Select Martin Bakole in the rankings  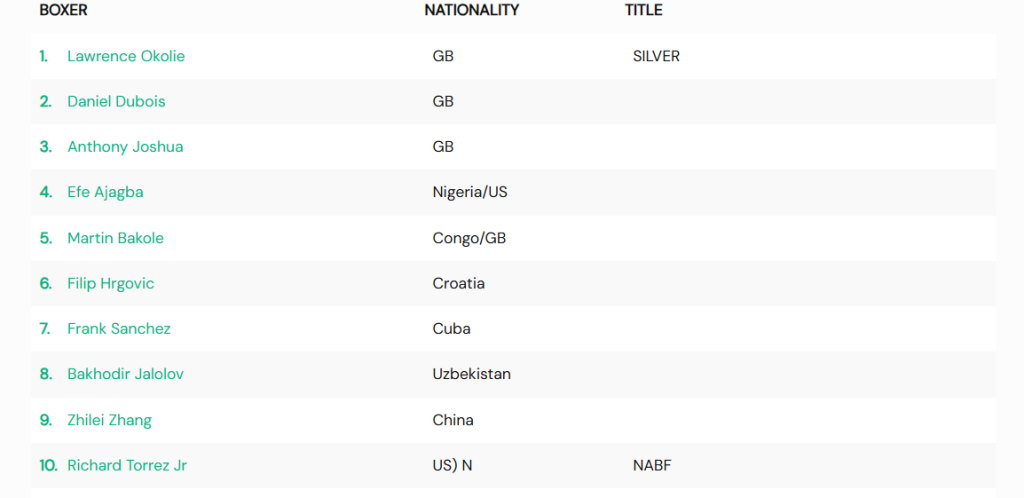[116, 238]
